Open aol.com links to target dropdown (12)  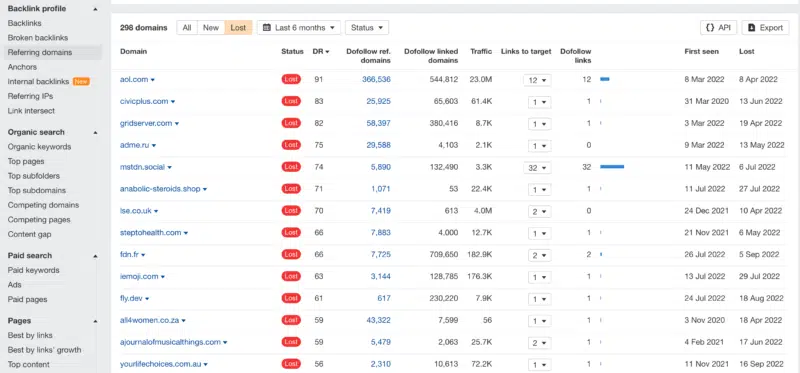click(x=537, y=80)
